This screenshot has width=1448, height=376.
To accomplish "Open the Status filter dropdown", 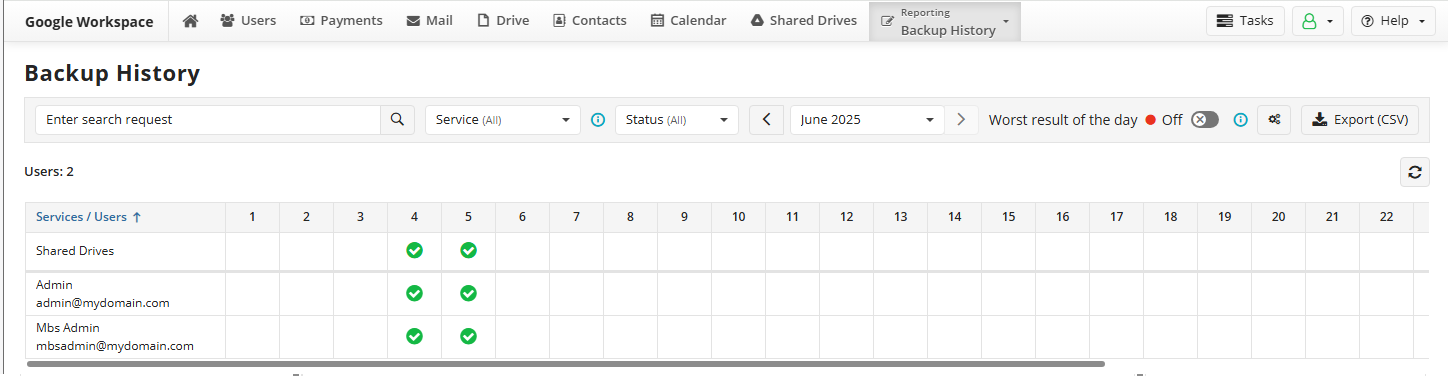I will click(x=677, y=119).
